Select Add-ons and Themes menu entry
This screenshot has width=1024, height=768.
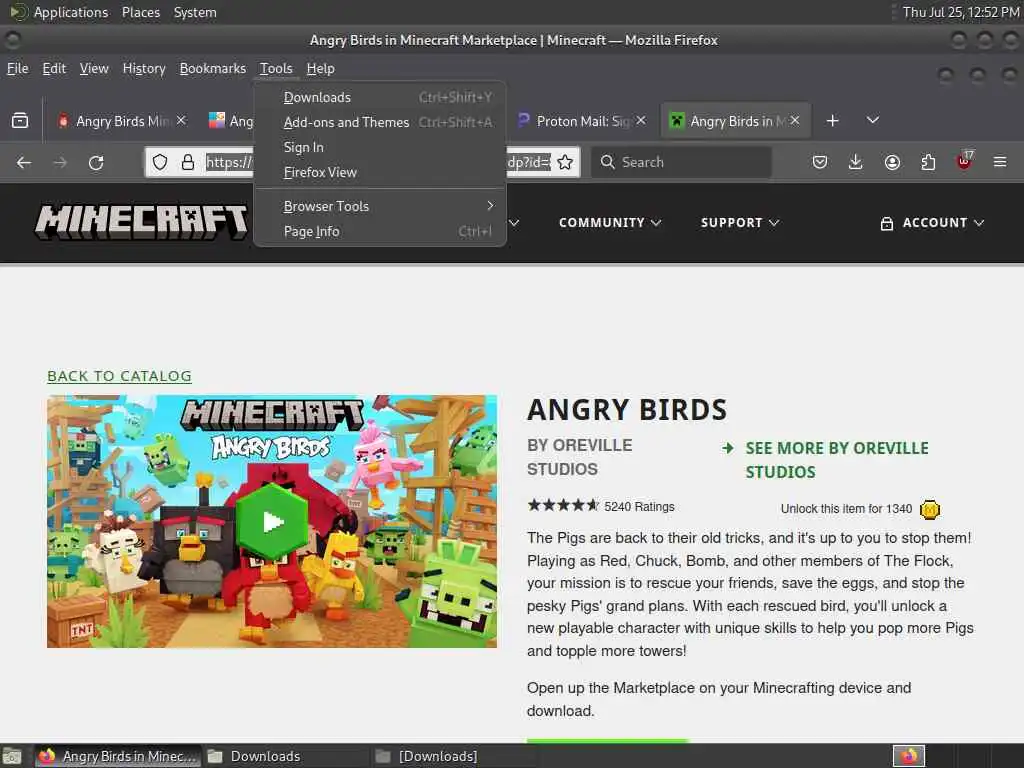pos(379,122)
